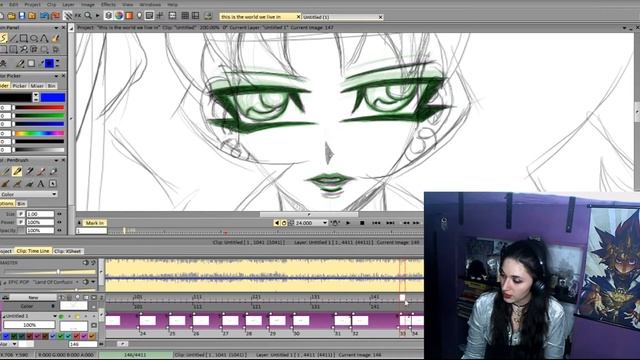The width and height of the screenshot is (640, 360).
Task: Toggle pressure button next to Power
Action: (21, 222)
